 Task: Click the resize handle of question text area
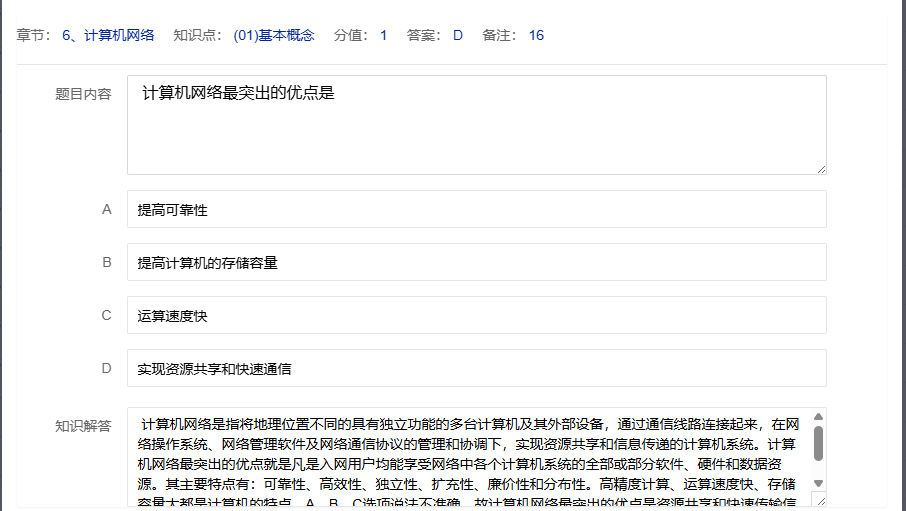pos(821,169)
